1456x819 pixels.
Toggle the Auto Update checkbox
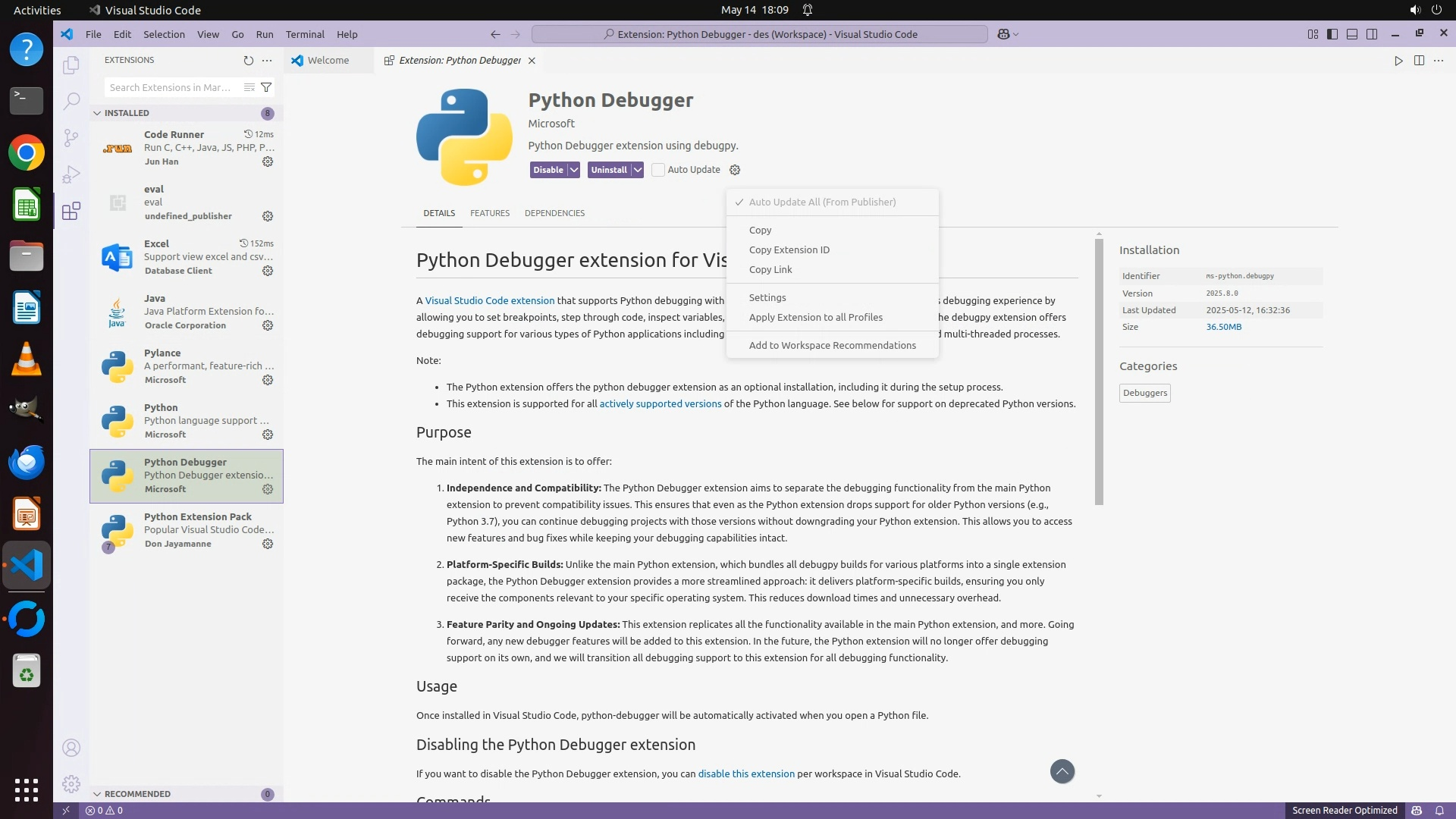(658, 170)
